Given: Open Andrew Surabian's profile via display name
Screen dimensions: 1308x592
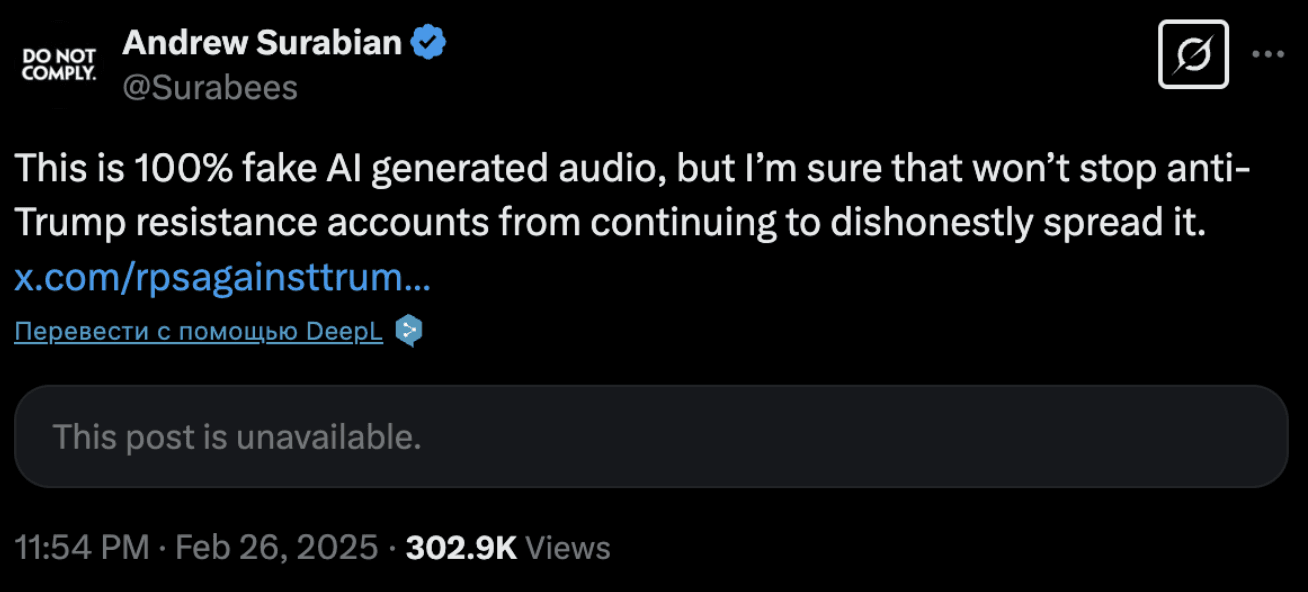Looking at the screenshot, I should 262,42.
